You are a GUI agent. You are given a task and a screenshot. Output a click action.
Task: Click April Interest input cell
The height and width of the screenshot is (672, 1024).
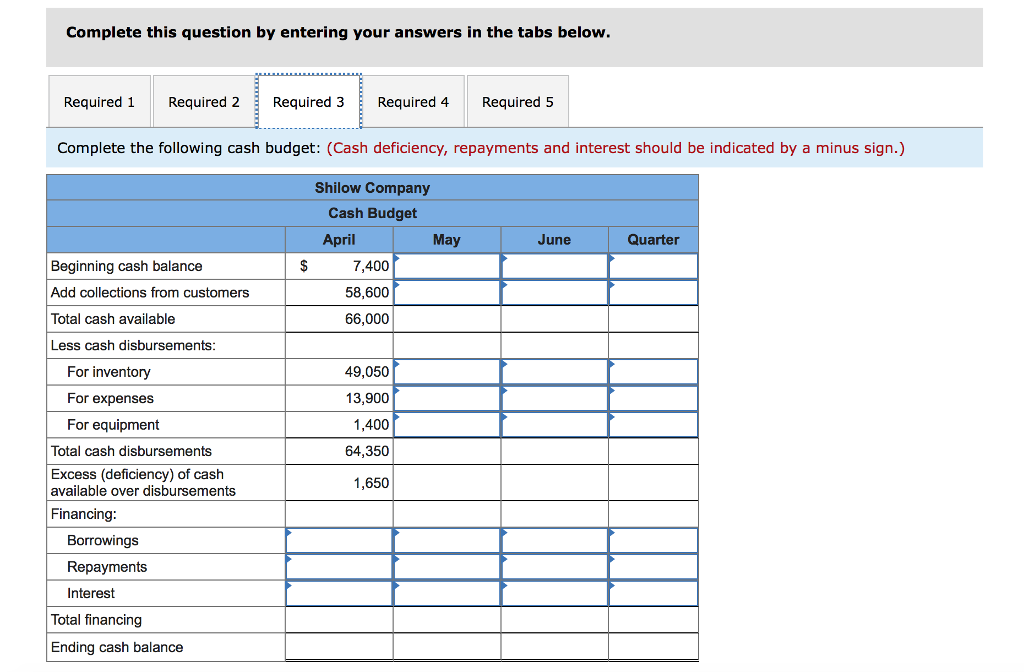[x=339, y=594]
